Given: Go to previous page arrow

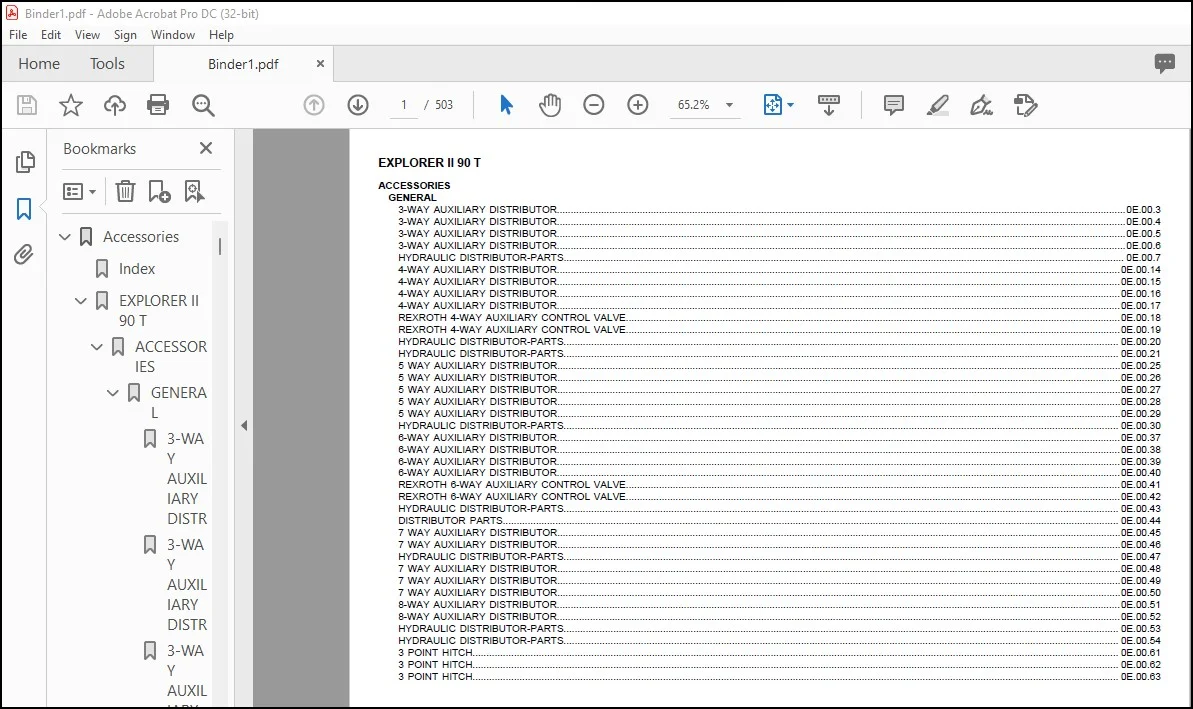Looking at the screenshot, I should [314, 105].
